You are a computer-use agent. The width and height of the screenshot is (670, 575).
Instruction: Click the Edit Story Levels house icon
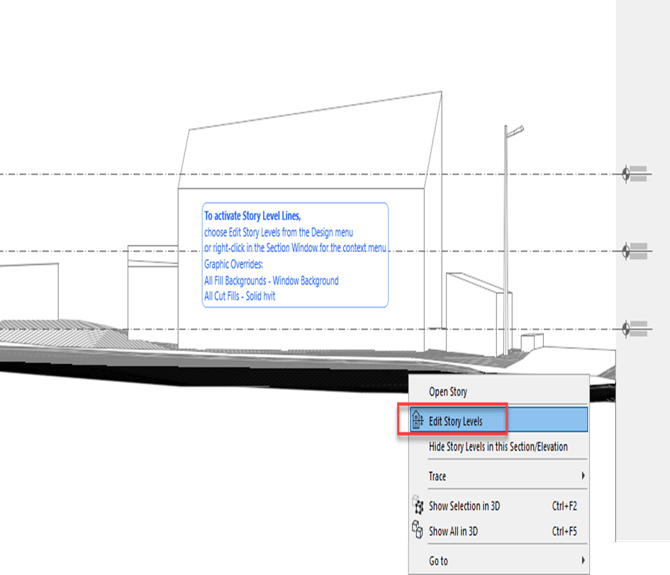pos(417,421)
